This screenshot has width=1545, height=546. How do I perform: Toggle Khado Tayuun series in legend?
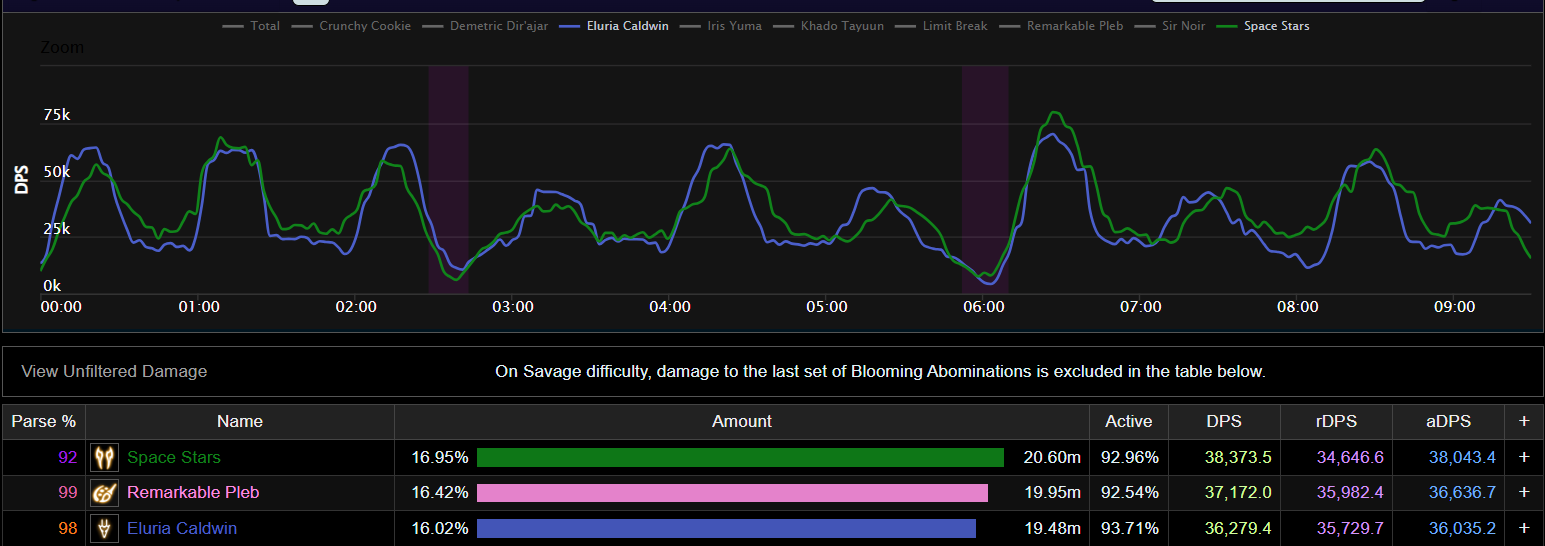point(828,26)
